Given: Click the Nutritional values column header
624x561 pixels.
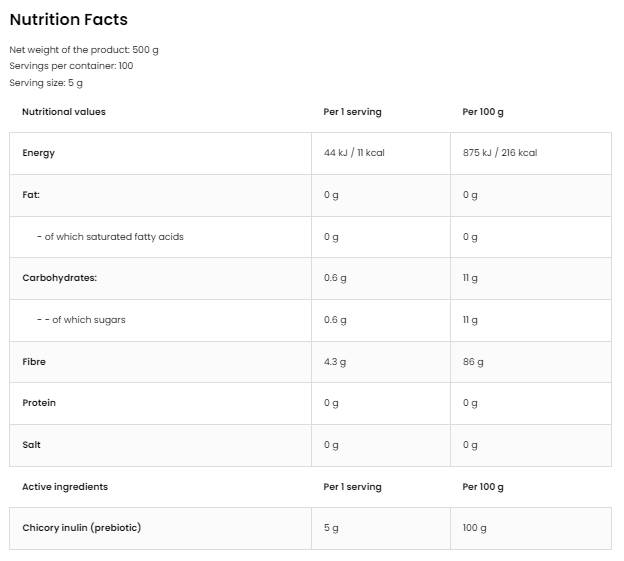Looking at the screenshot, I should coord(63,112).
